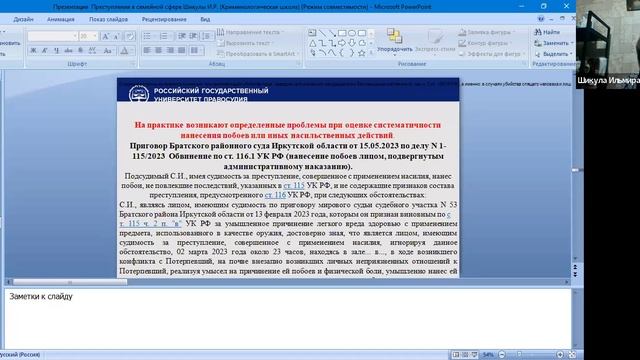Viewport: 640px width, 360px height.
Task: Toggle italic formatting (К)
Action: 45,51
